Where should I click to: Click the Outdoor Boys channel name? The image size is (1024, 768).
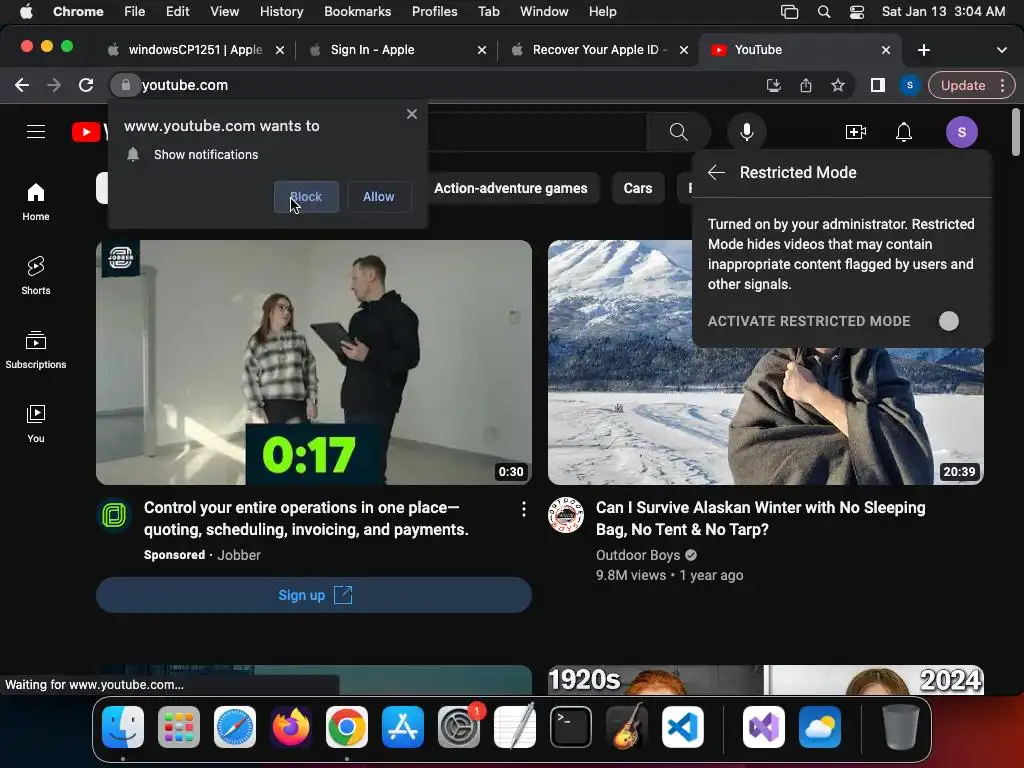(638, 555)
